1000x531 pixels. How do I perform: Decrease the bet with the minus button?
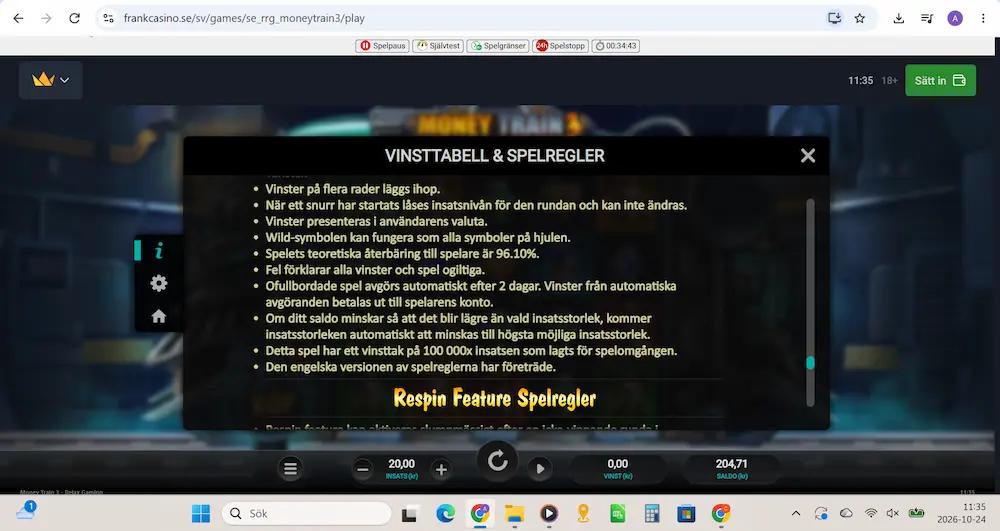point(363,470)
